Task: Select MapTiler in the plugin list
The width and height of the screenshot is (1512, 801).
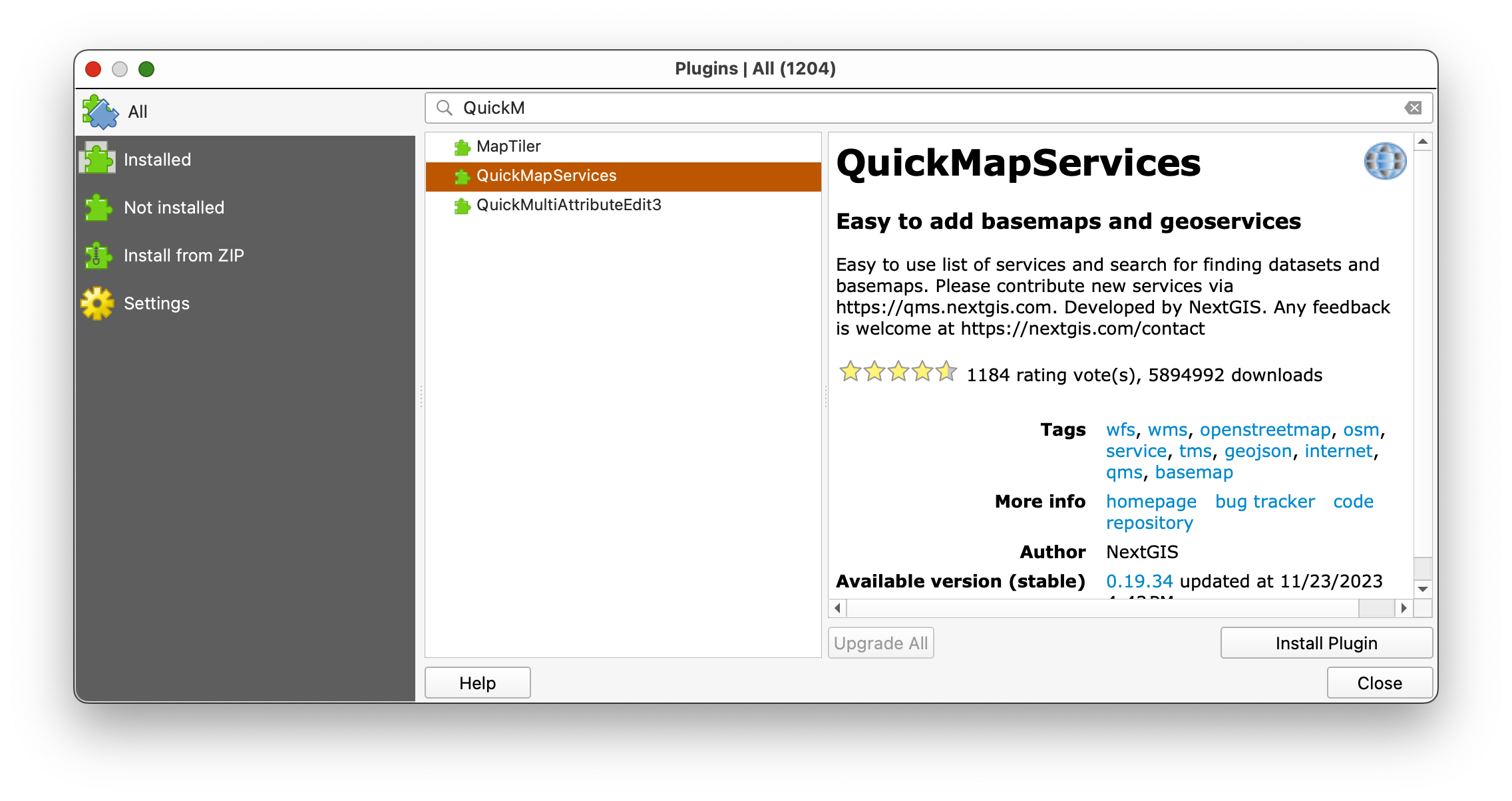Action: coord(623,146)
